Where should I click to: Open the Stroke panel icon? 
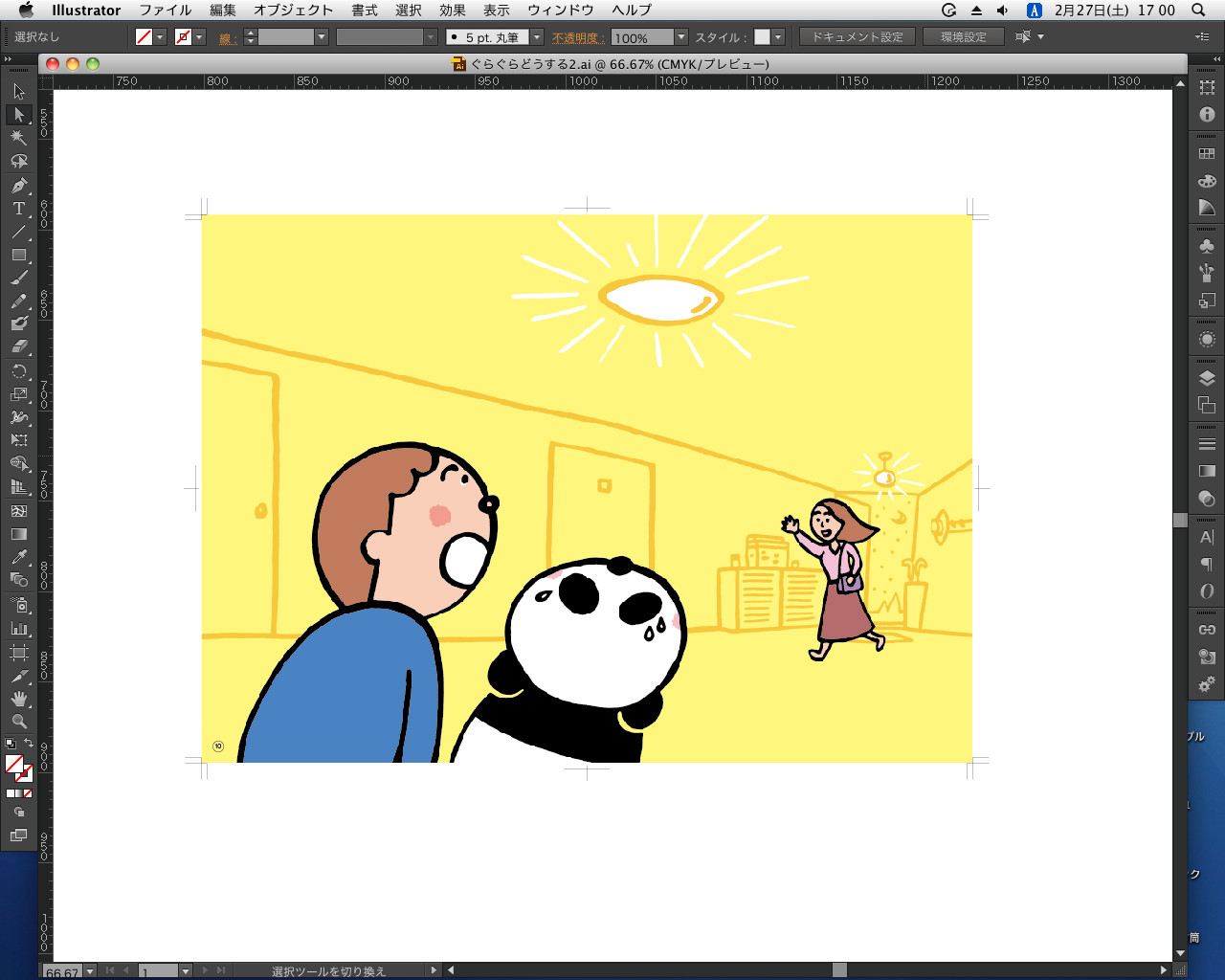(1207, 444)
